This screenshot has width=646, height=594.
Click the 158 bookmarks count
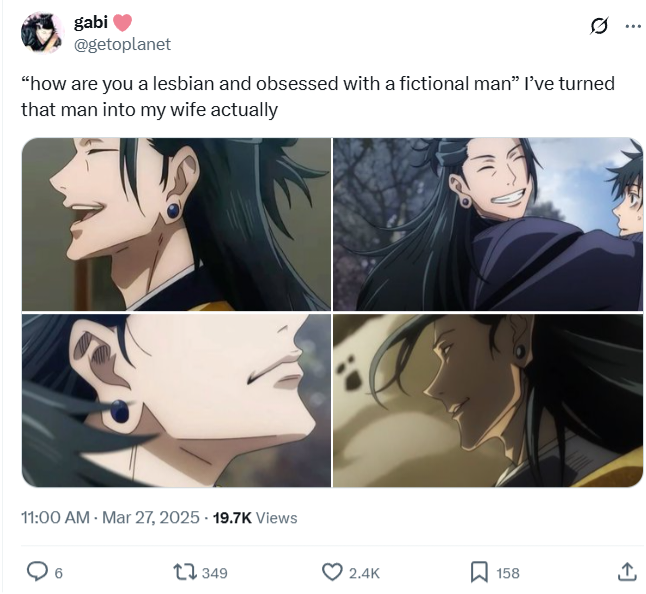tap(508, 573)
